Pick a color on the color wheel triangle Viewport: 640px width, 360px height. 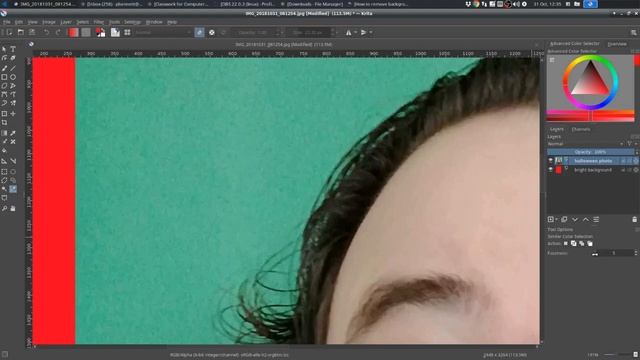click(x=590, y=80)
